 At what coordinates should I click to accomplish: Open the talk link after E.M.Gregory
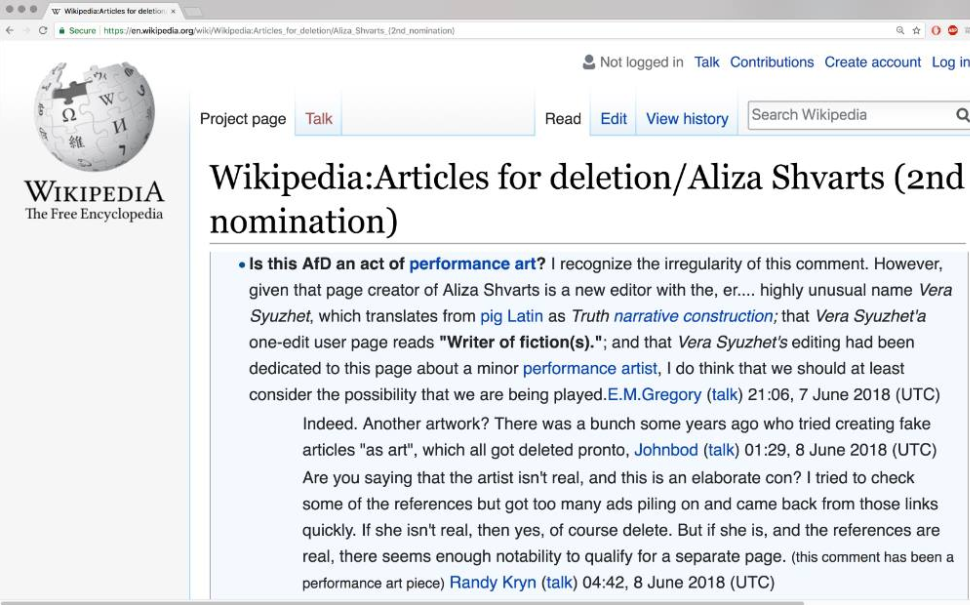(x=724, y=395)
